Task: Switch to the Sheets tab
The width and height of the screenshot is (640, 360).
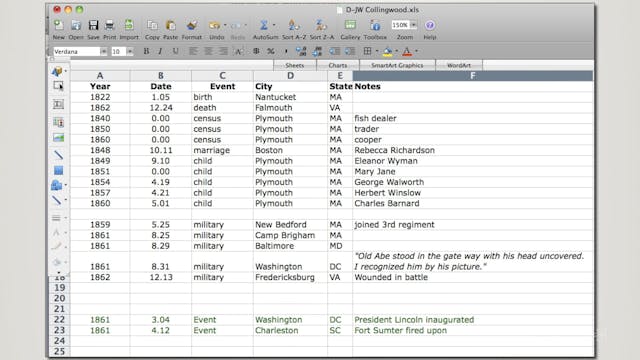Action: click(x=294, y=65)
